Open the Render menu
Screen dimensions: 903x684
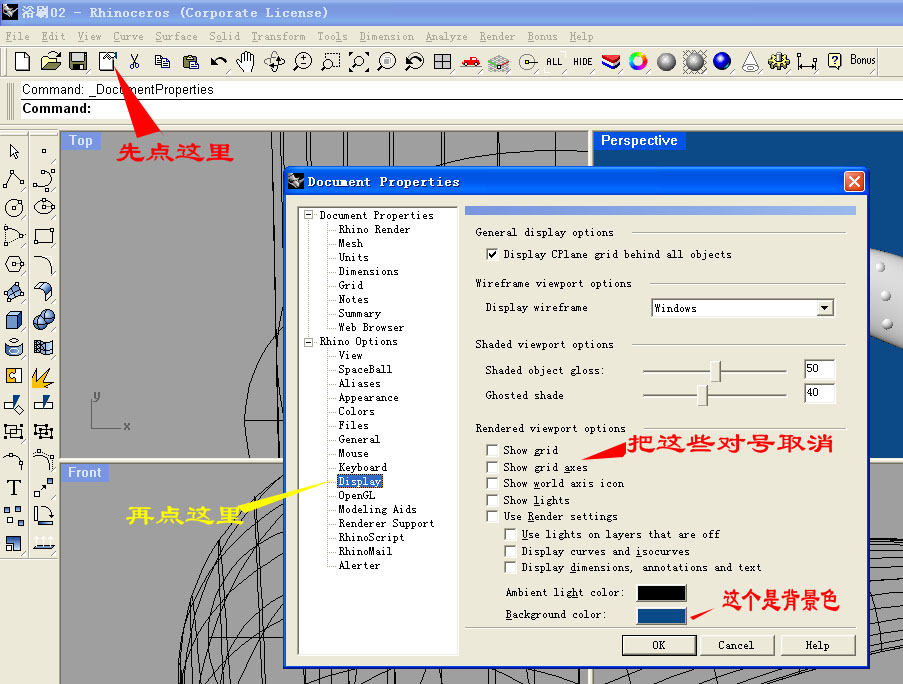pyautogui.click(x=497, y=37)
